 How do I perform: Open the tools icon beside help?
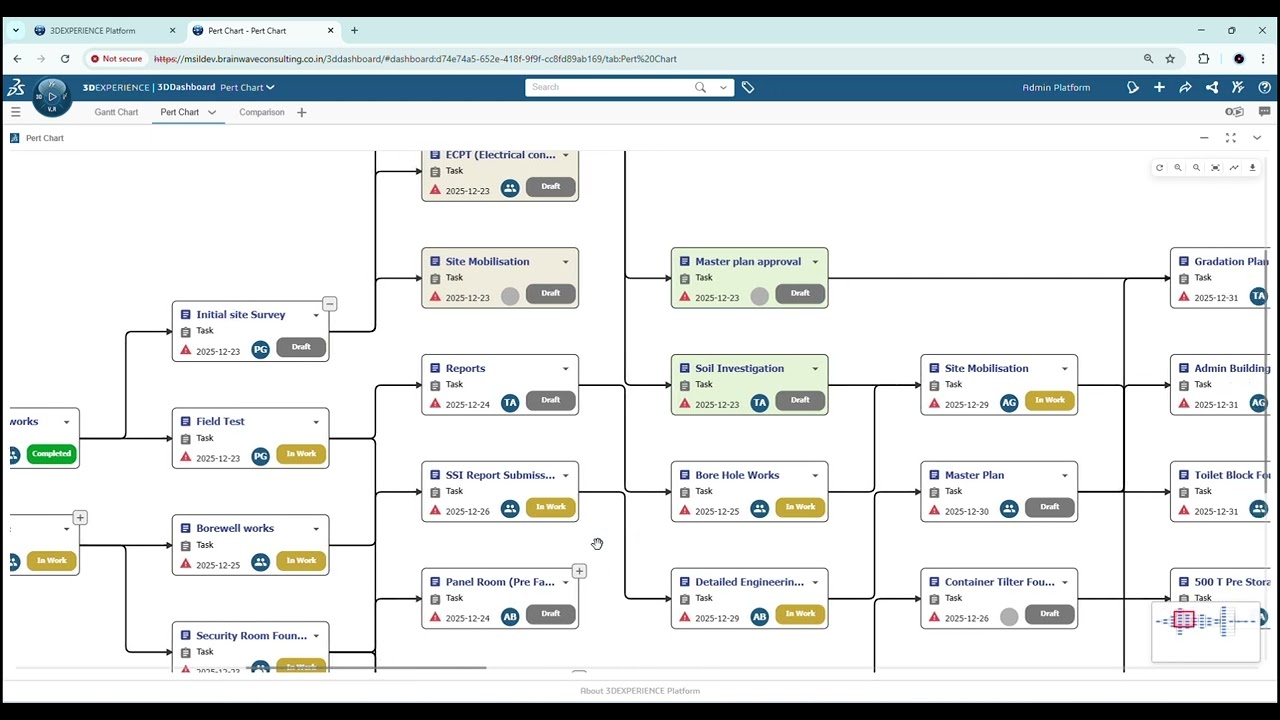1238,87
